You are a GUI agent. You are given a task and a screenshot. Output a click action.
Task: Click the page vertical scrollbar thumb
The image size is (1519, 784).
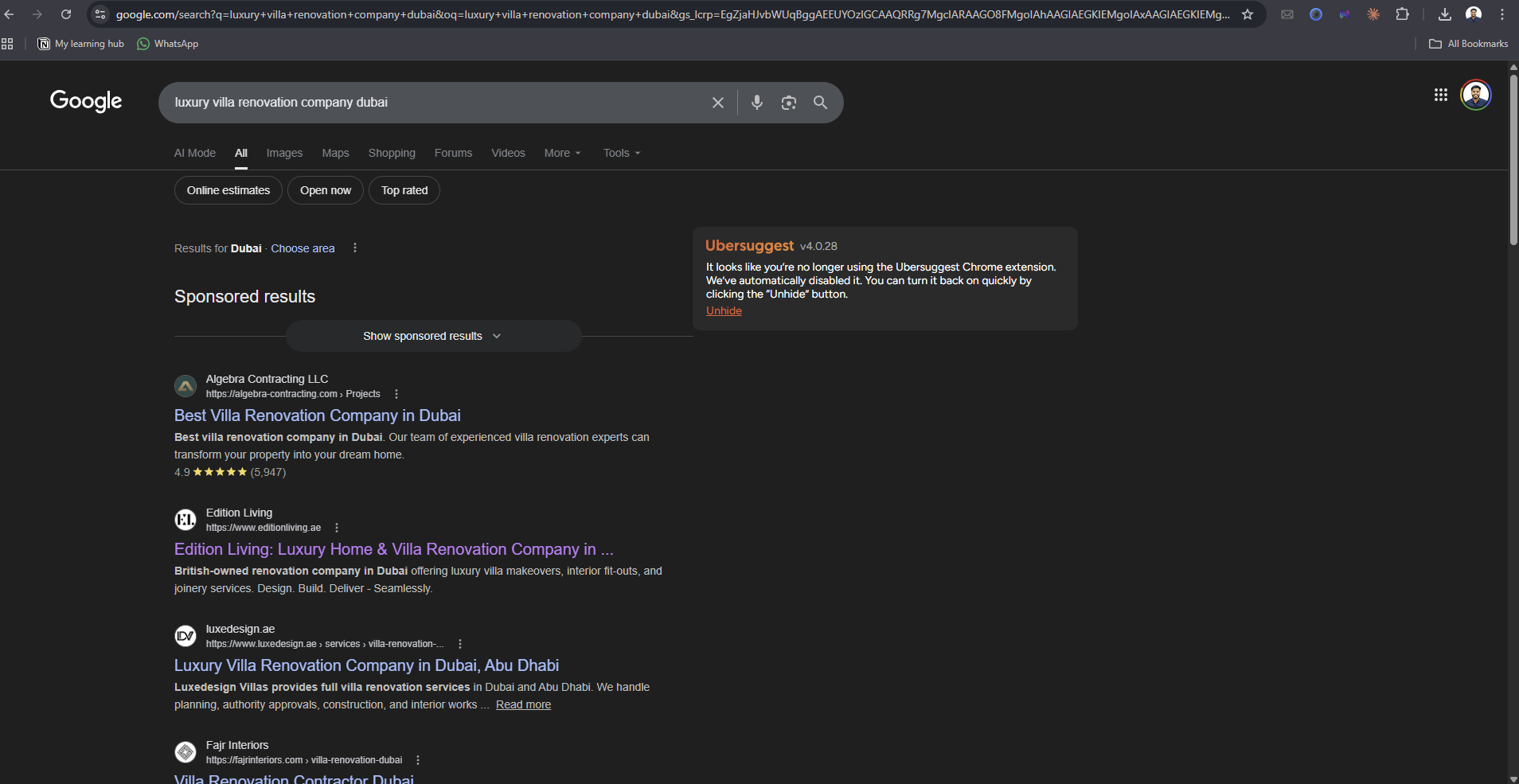1513,159
